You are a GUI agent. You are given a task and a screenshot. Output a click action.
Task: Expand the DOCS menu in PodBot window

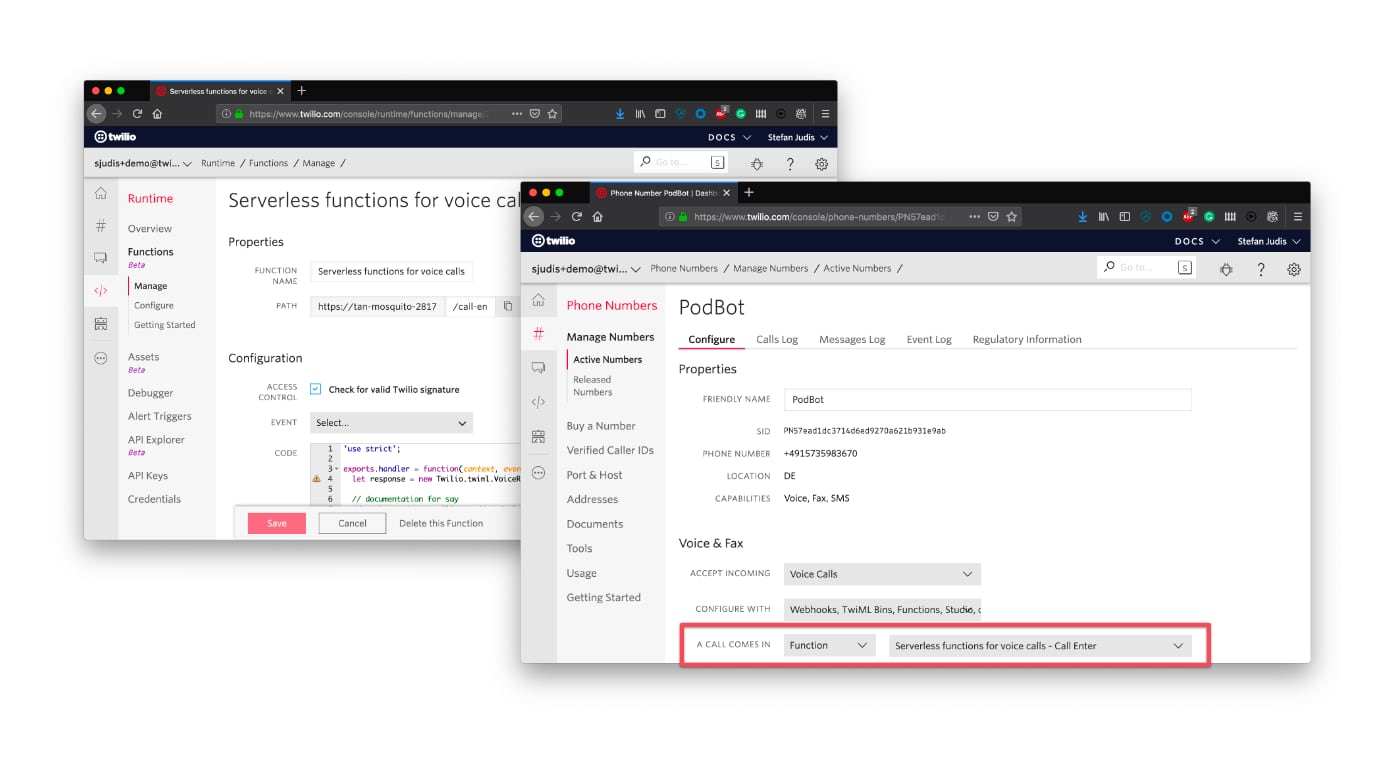tap(1197, 241)
